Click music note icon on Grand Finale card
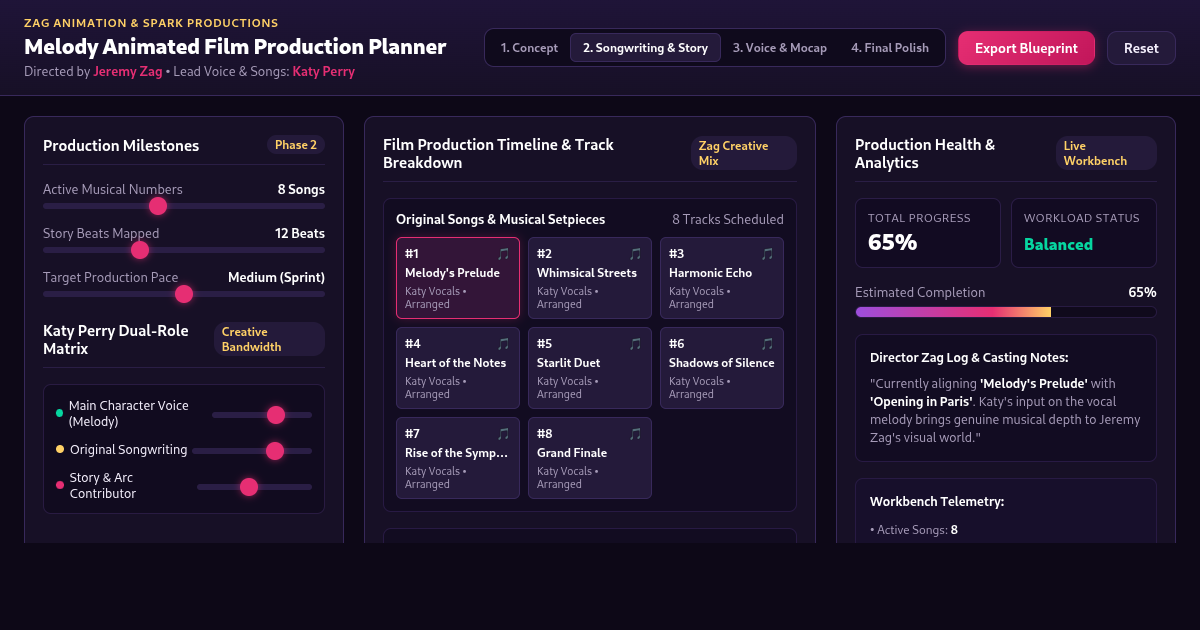1200x630 pixels. tap(635, 434)
